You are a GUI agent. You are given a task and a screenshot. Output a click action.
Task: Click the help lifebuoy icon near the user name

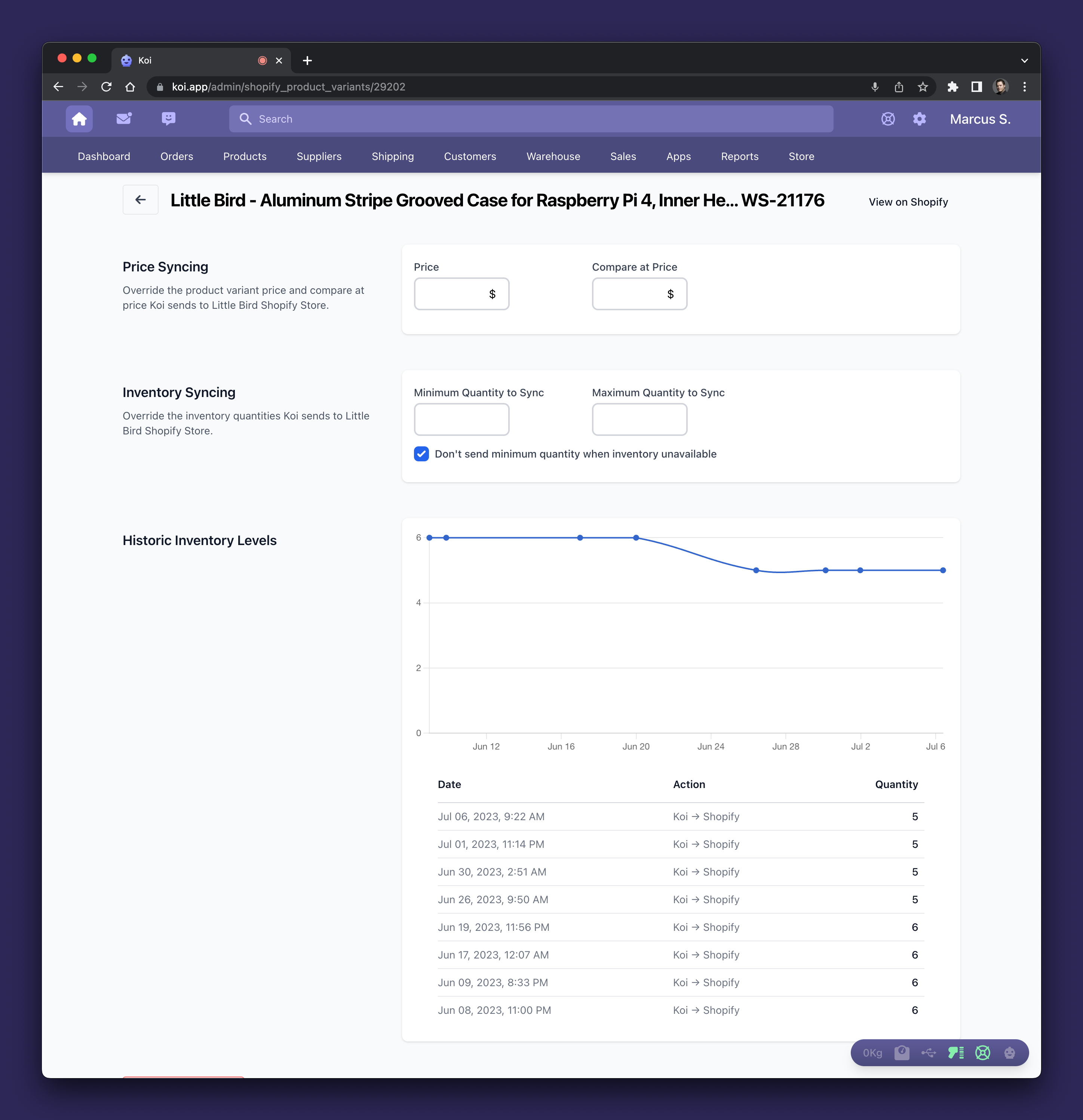click(x=887, y=119)
